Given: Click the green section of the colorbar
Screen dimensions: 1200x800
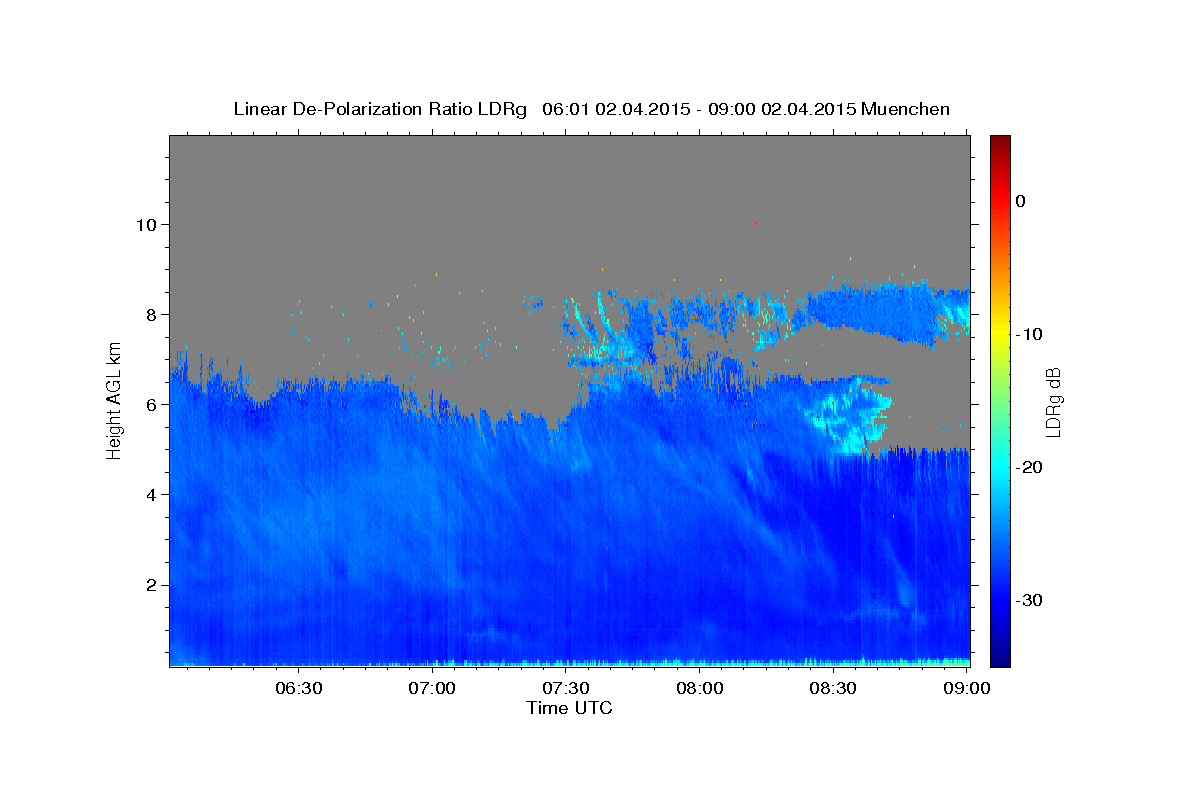Looking at the screenshot, I should pos(1000,400).
